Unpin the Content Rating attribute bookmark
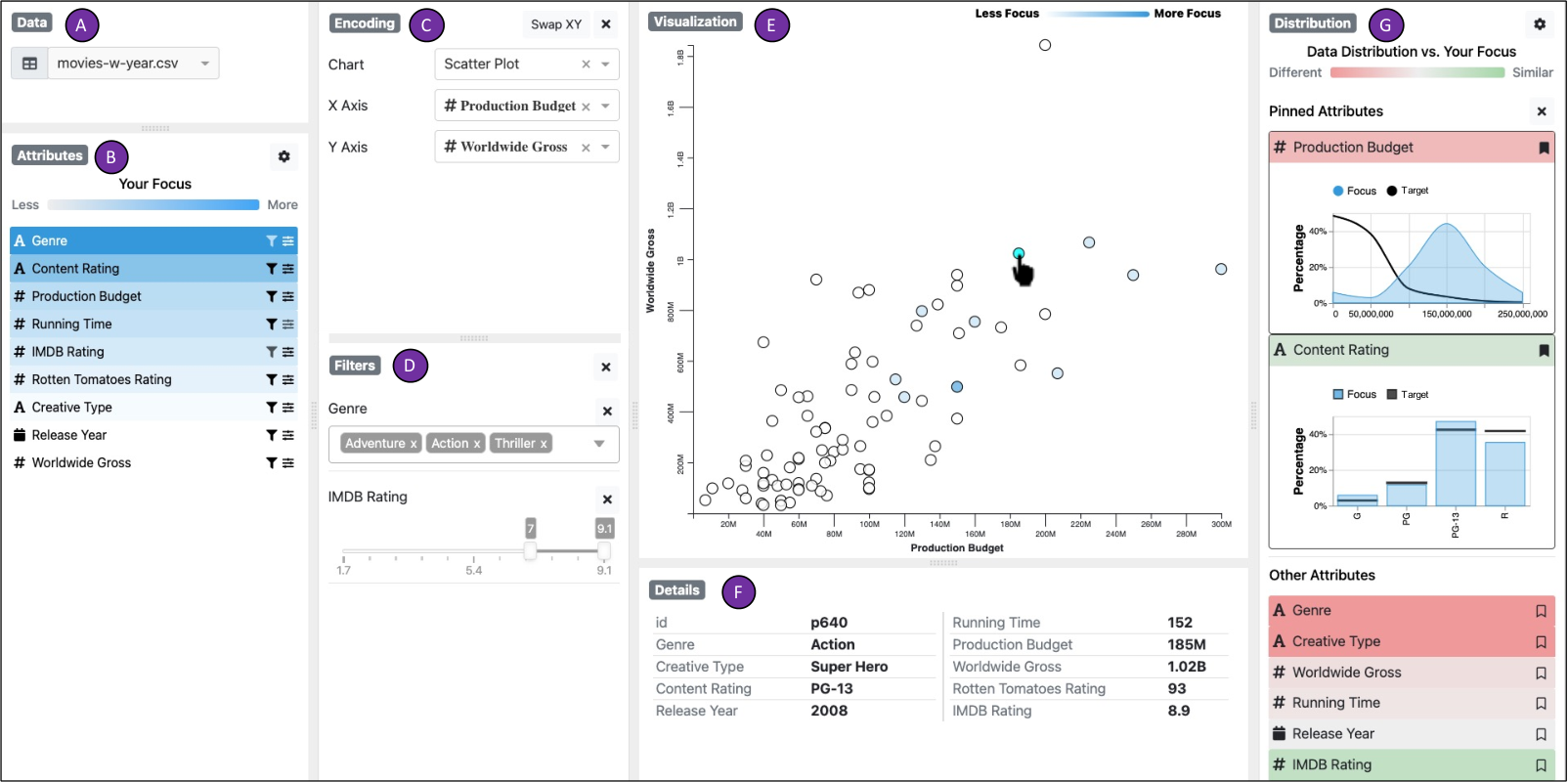 click(x=1544, y=350)
